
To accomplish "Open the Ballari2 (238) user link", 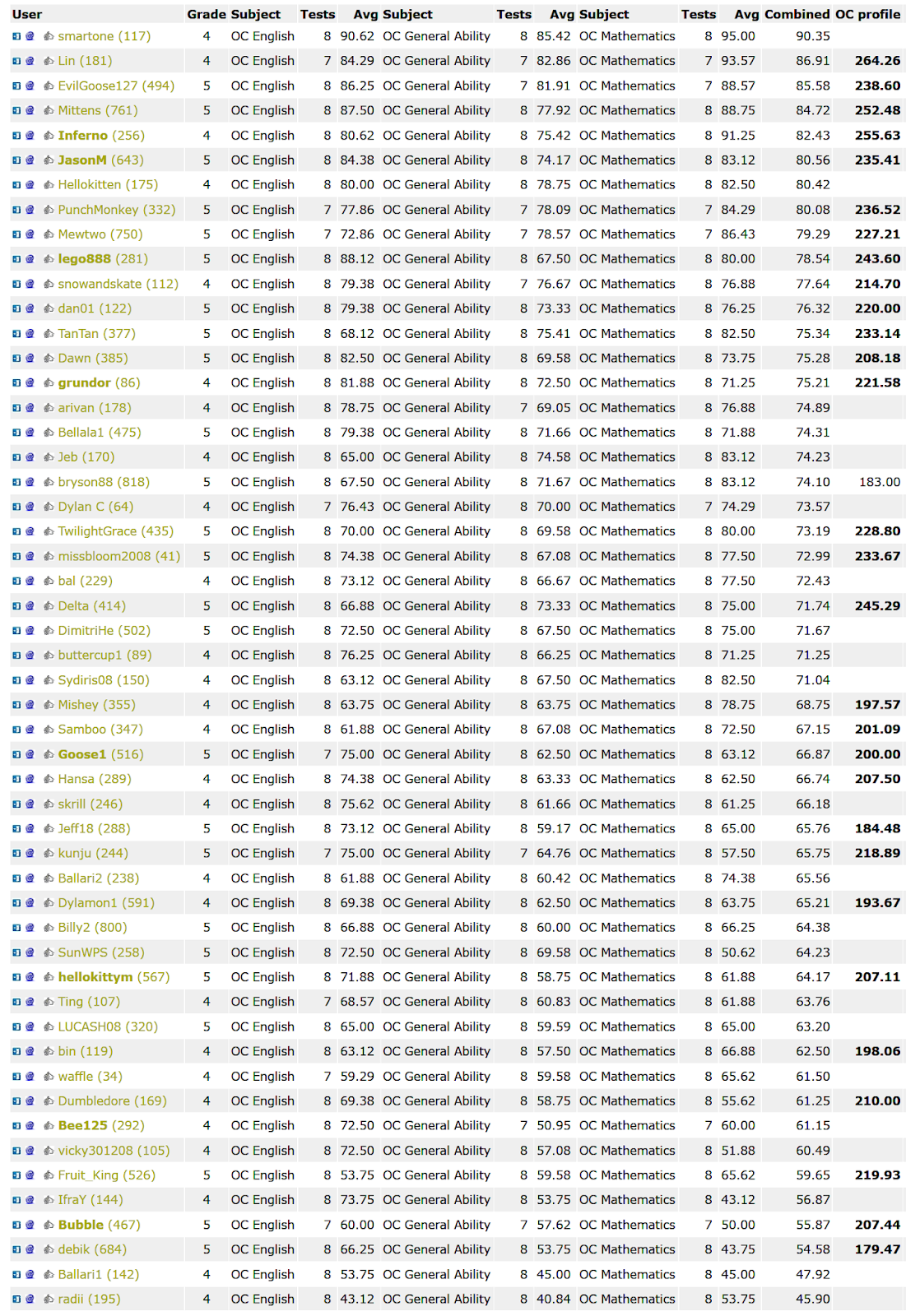I will (x=99, y=878).
